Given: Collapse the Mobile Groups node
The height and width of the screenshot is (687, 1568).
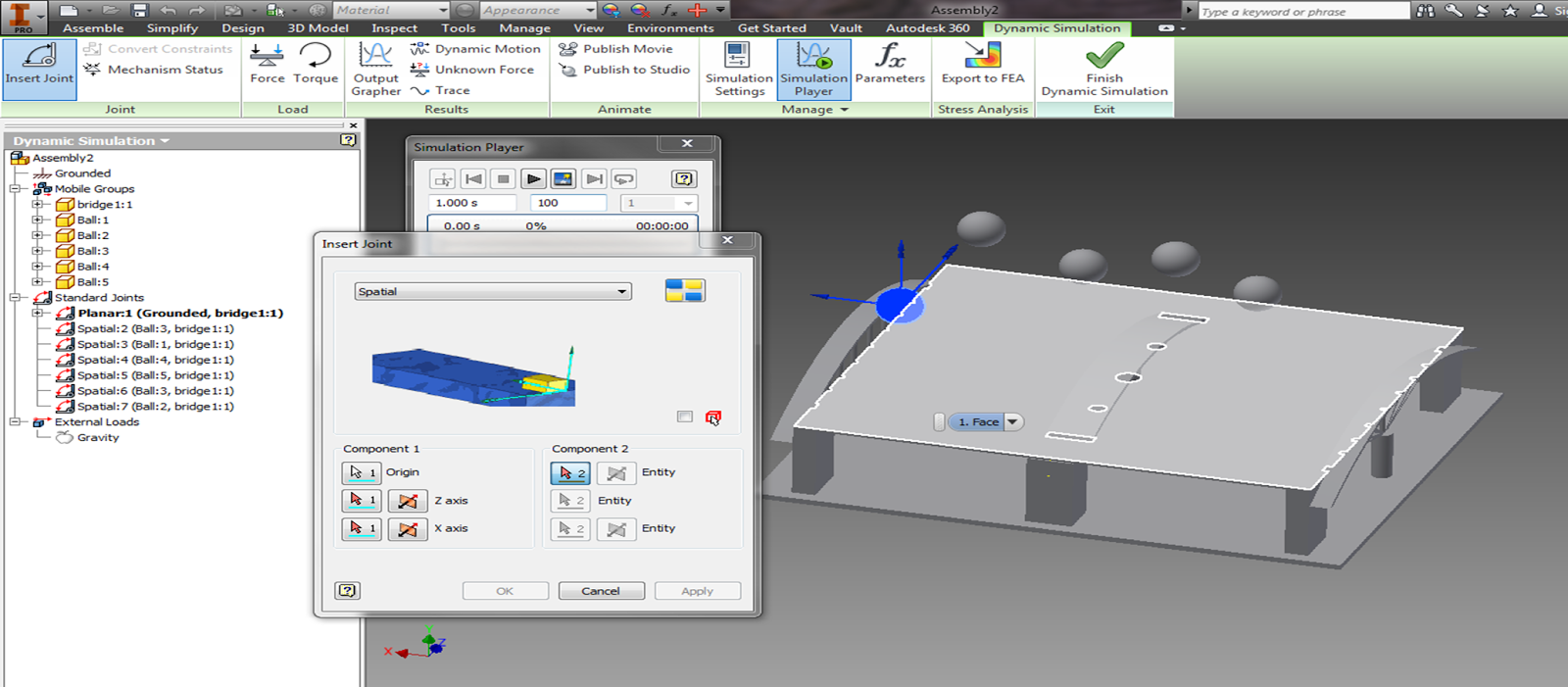Looking at the screenshot, I should 15,188.
